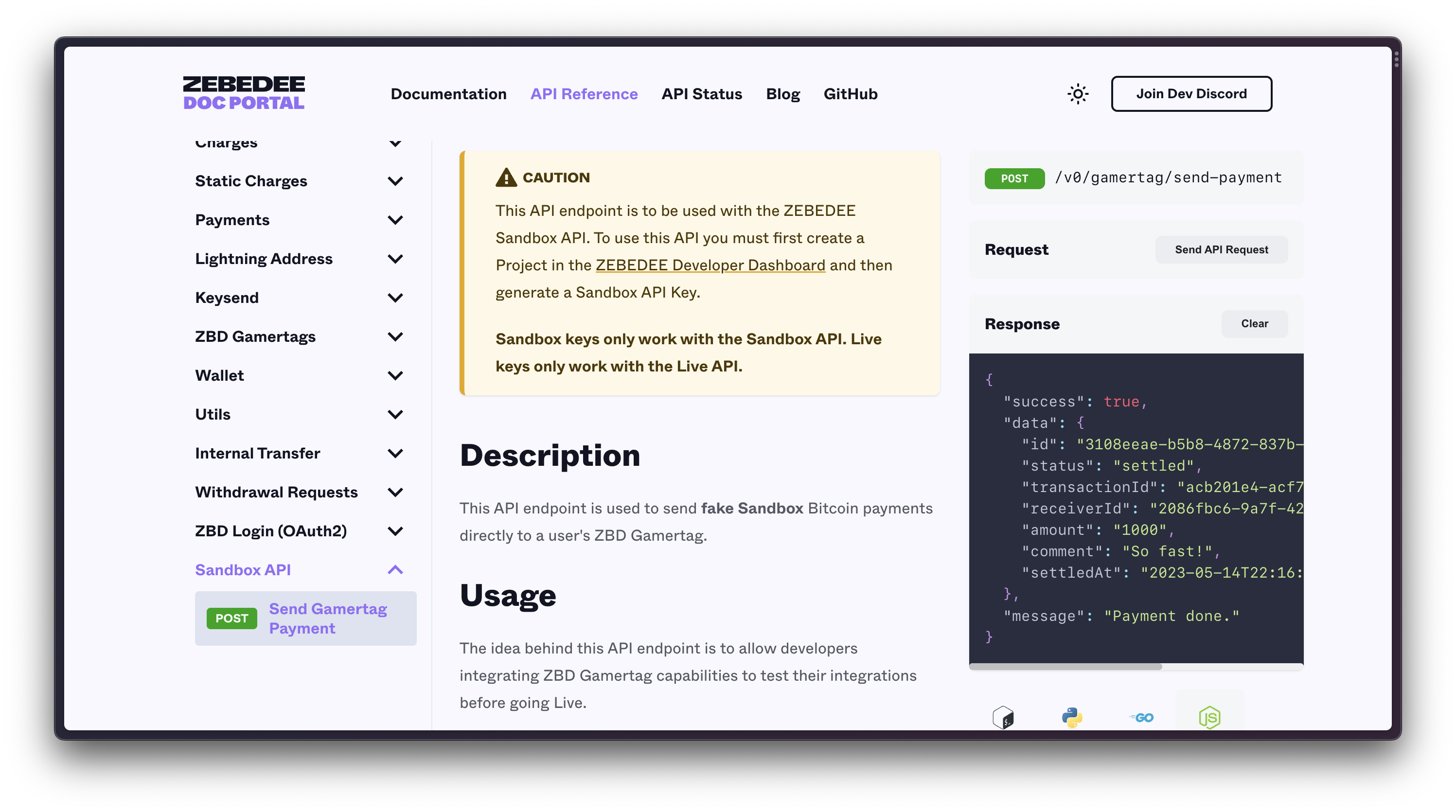1456x812 pixels.
Task: Click the Static Charges sidebar label
Action: click(251, 181)
